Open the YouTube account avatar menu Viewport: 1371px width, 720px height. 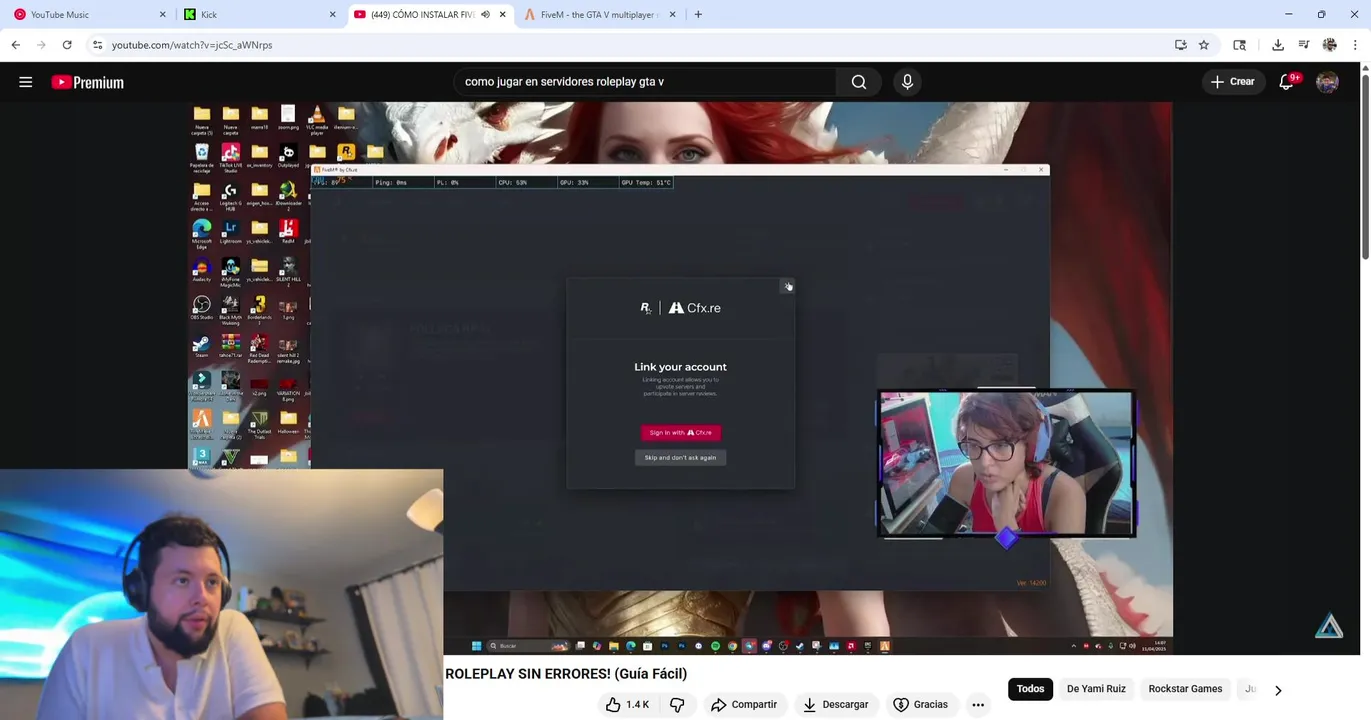coord(1327,82)
